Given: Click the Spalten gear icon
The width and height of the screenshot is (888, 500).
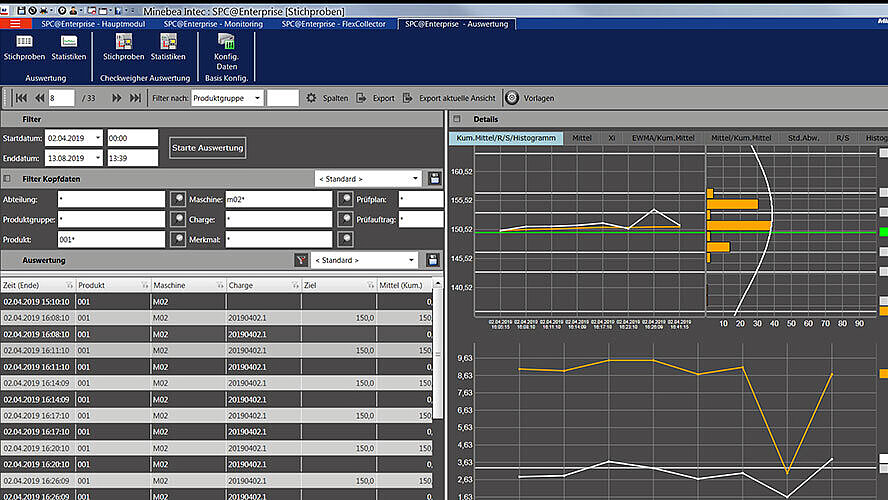Looking at the screenshot, I should click(311, 98).
